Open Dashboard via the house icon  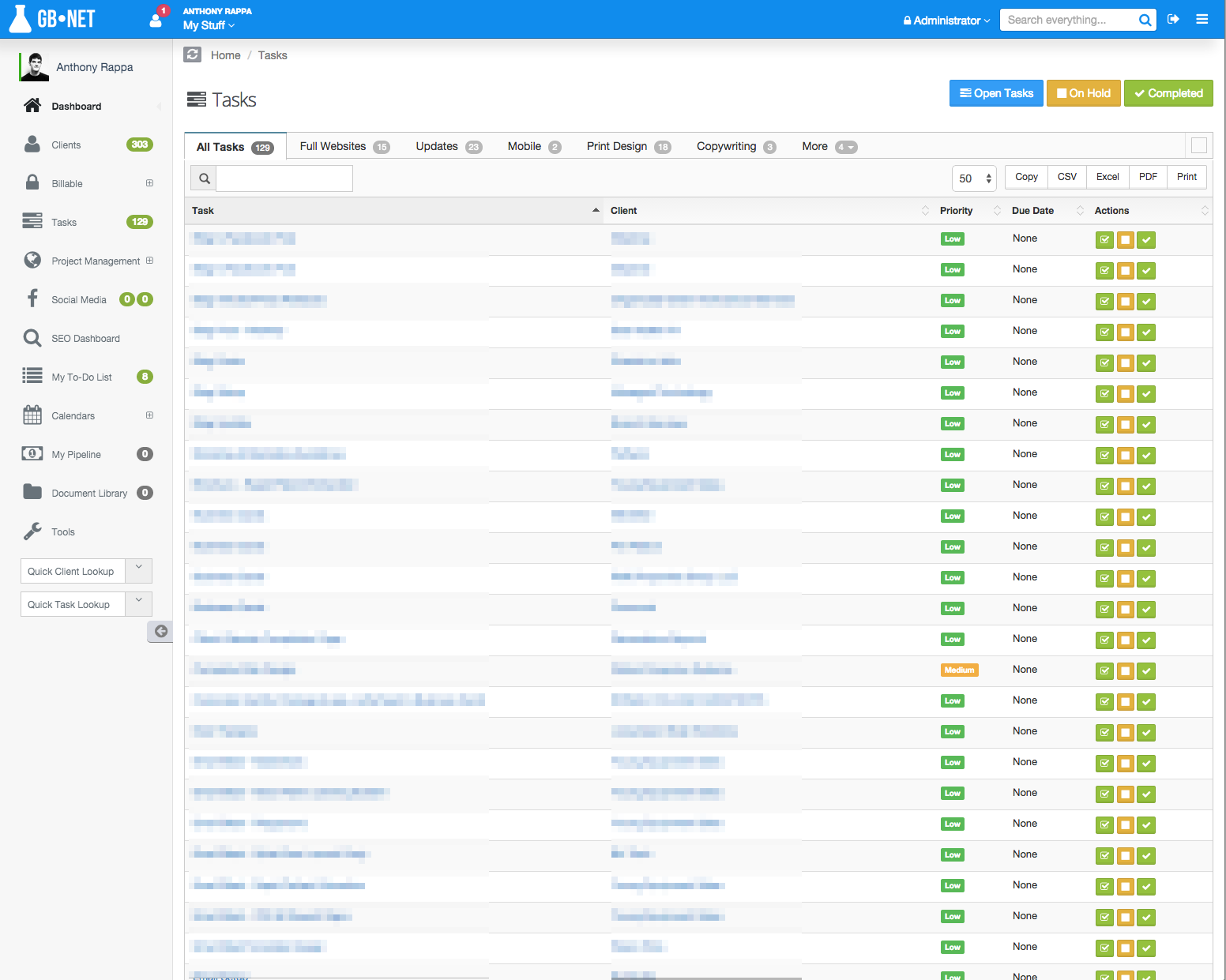pyautogui.click(x=32, y=106)
